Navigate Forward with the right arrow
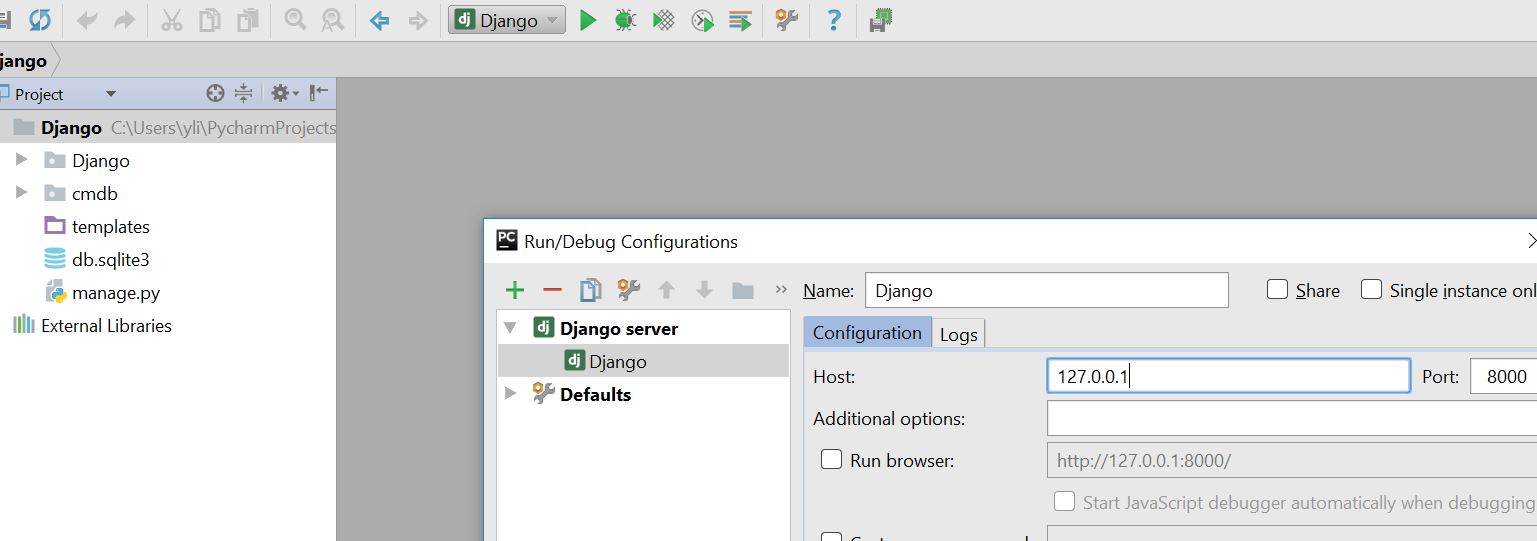 pyautogui.click(x=418, y=20)
